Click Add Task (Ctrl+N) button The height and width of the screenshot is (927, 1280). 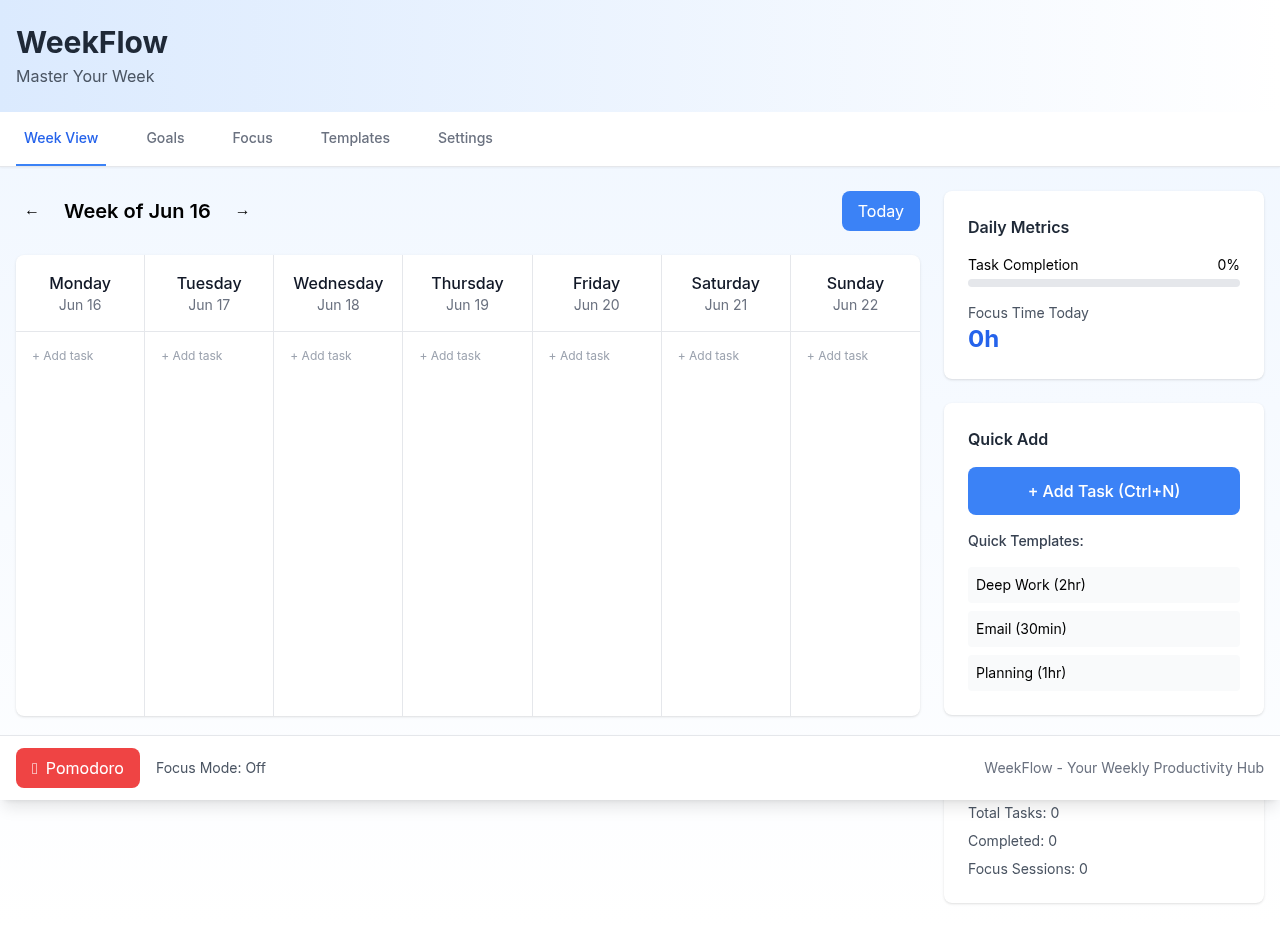pyautogui.click(x=1103, y=491)
